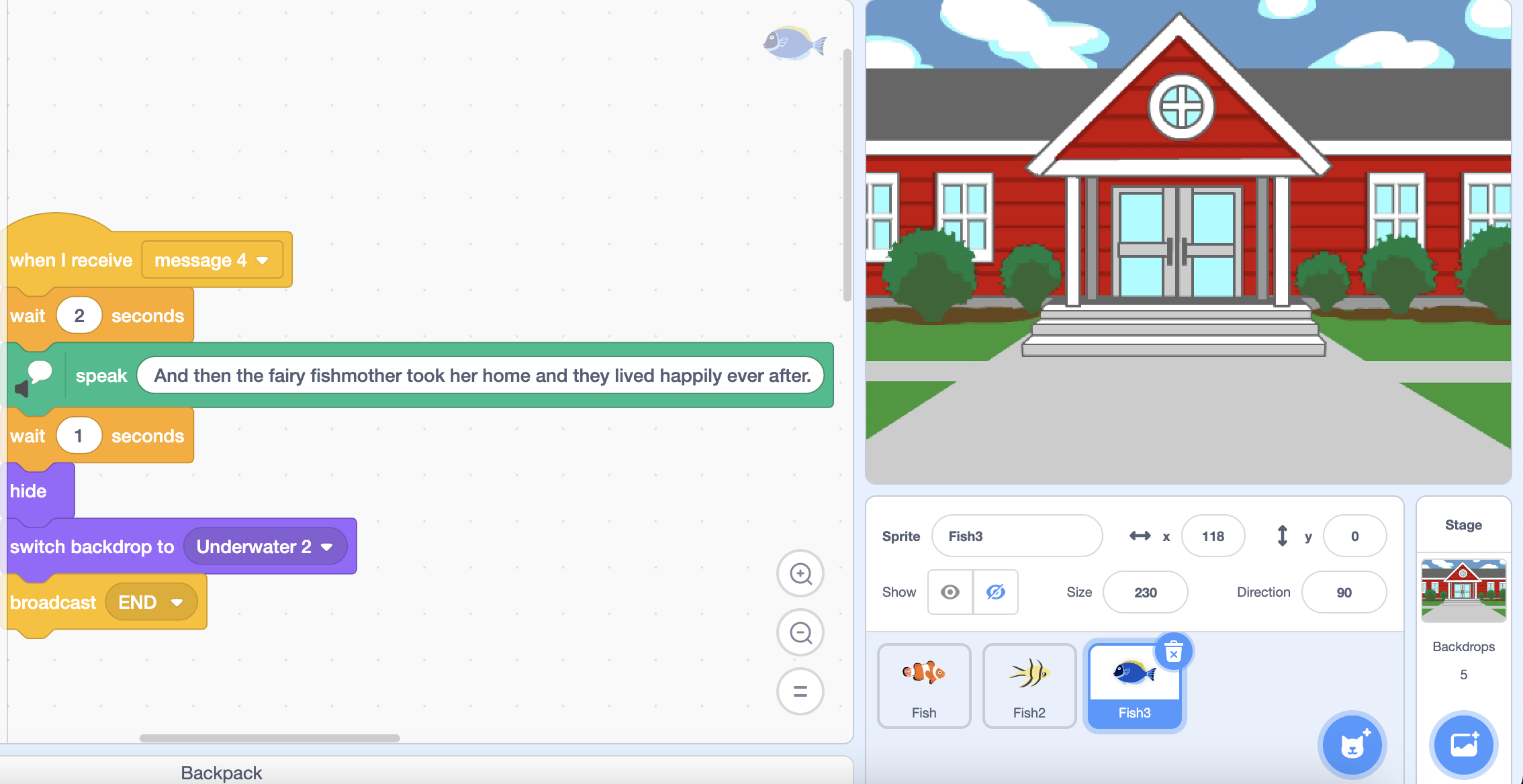Image resolution: width=1523 pixels, height=784 pixels.
Task: Hide Fish3 using the crossed-eye toggle
Action: [x=995, y=592]
